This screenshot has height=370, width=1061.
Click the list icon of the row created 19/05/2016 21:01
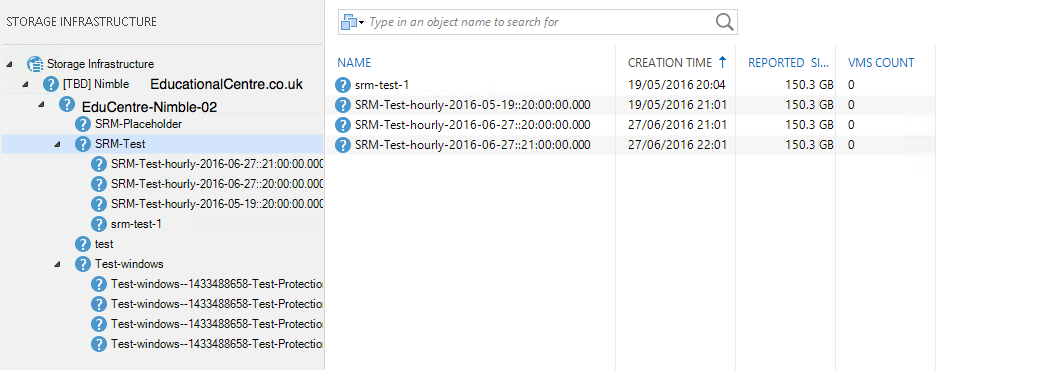tap(344, 105)
